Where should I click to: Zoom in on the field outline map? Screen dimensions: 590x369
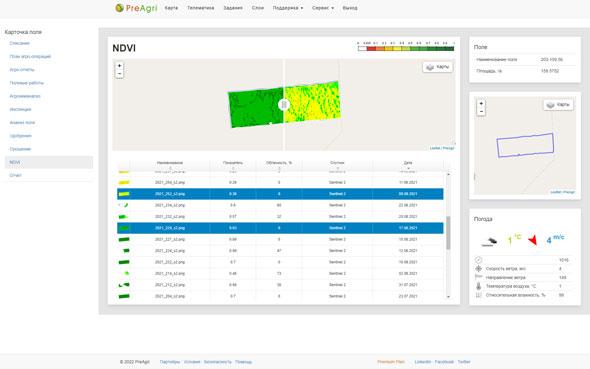pos(481,103)
